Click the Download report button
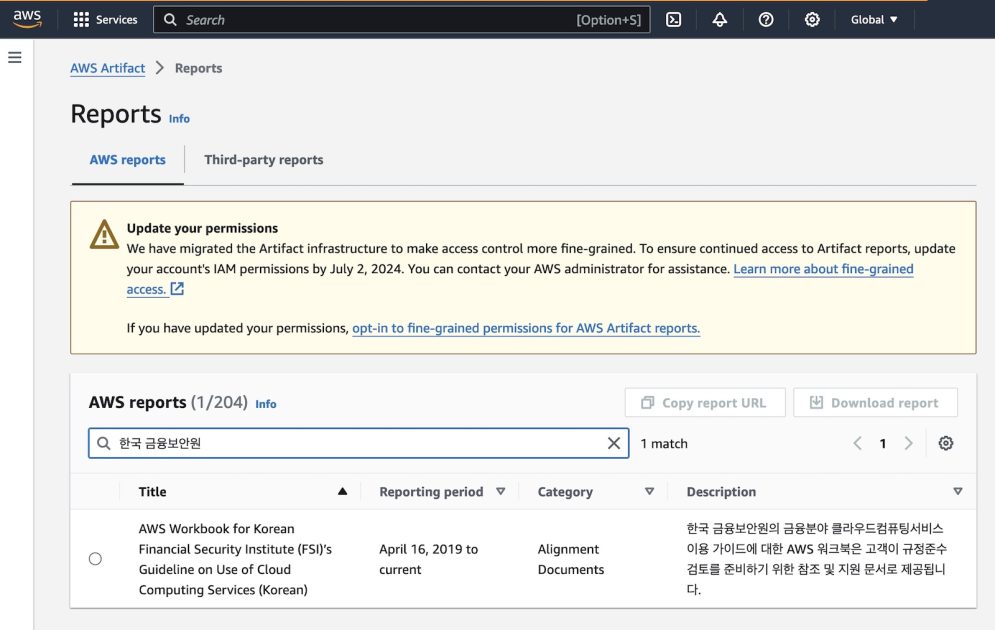 (x=875, y=402)
